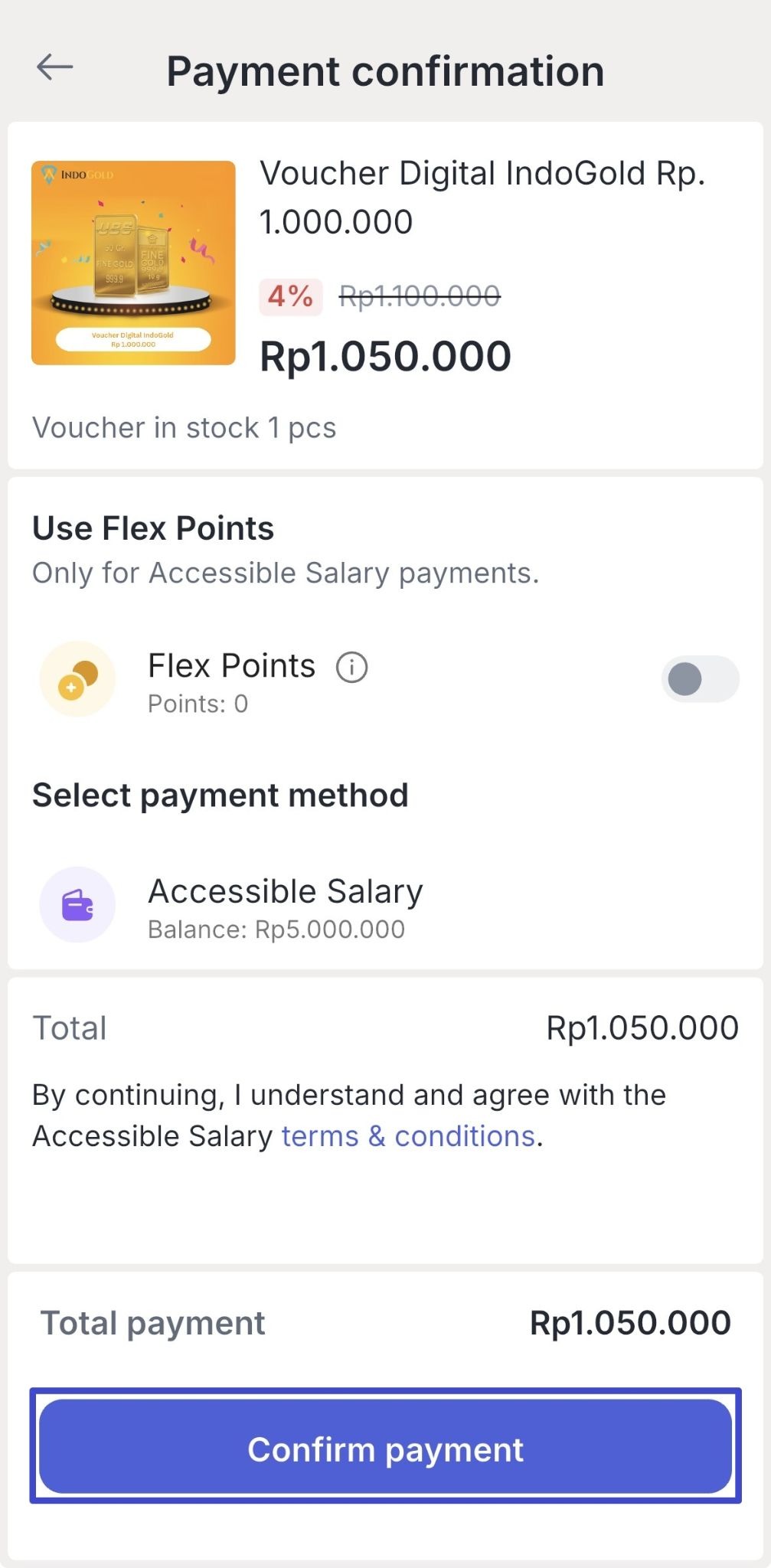Viewport: 771px width, 1568px height.
Task: Select Accessible Salary payment method
Action: point(285,892)
